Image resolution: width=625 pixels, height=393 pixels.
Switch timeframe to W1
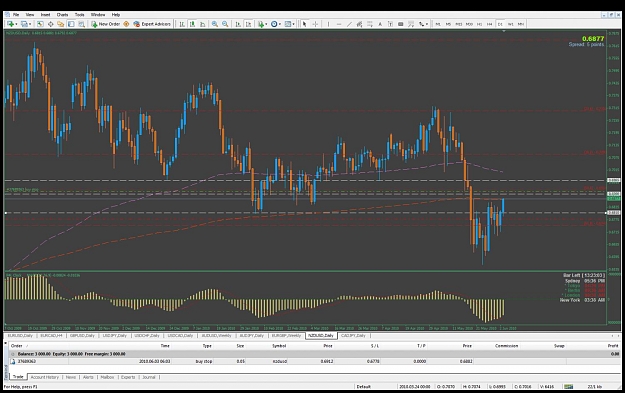click(x=511, y=24)
